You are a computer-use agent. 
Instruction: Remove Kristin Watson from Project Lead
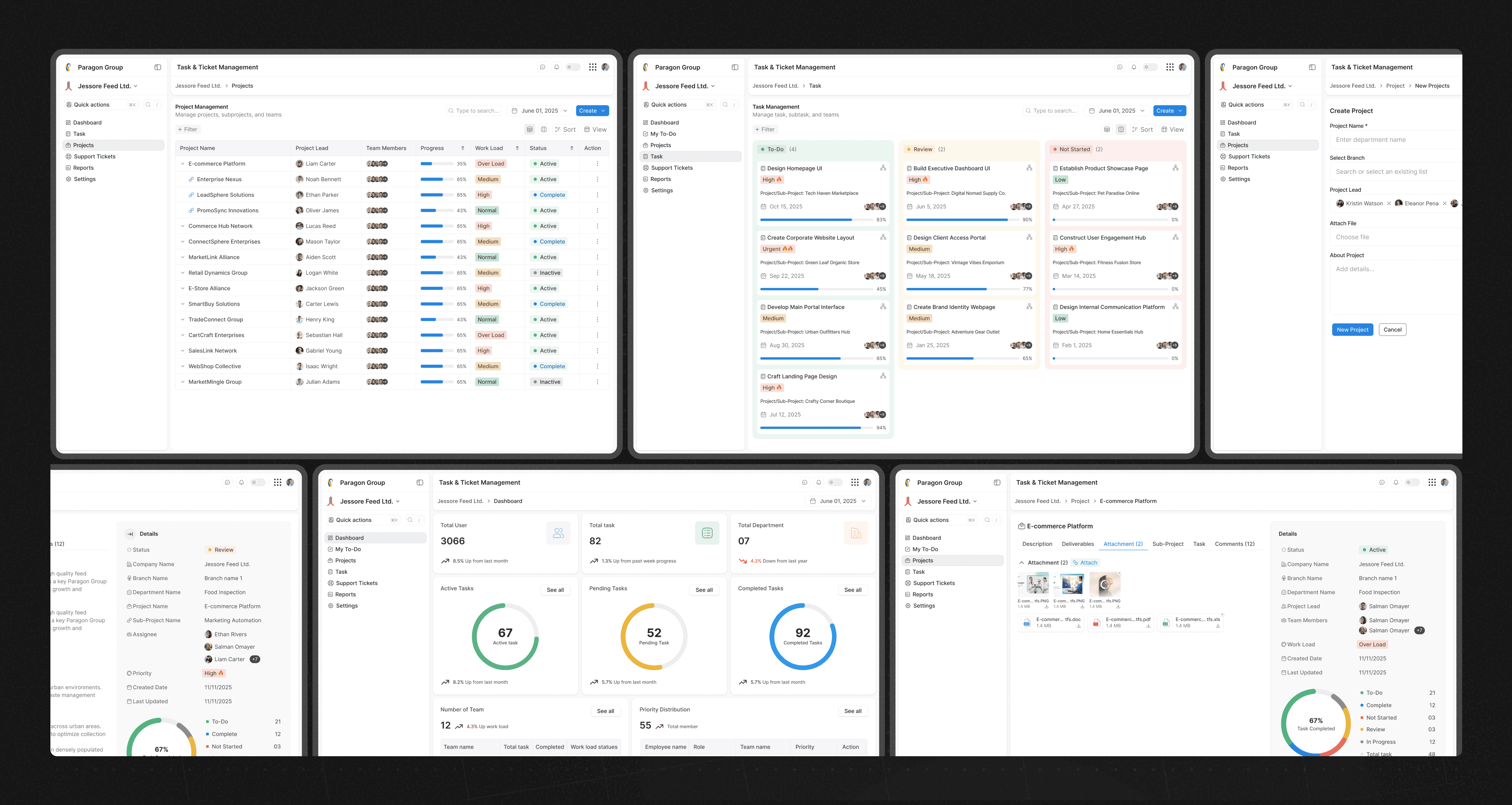[1389, 204]
